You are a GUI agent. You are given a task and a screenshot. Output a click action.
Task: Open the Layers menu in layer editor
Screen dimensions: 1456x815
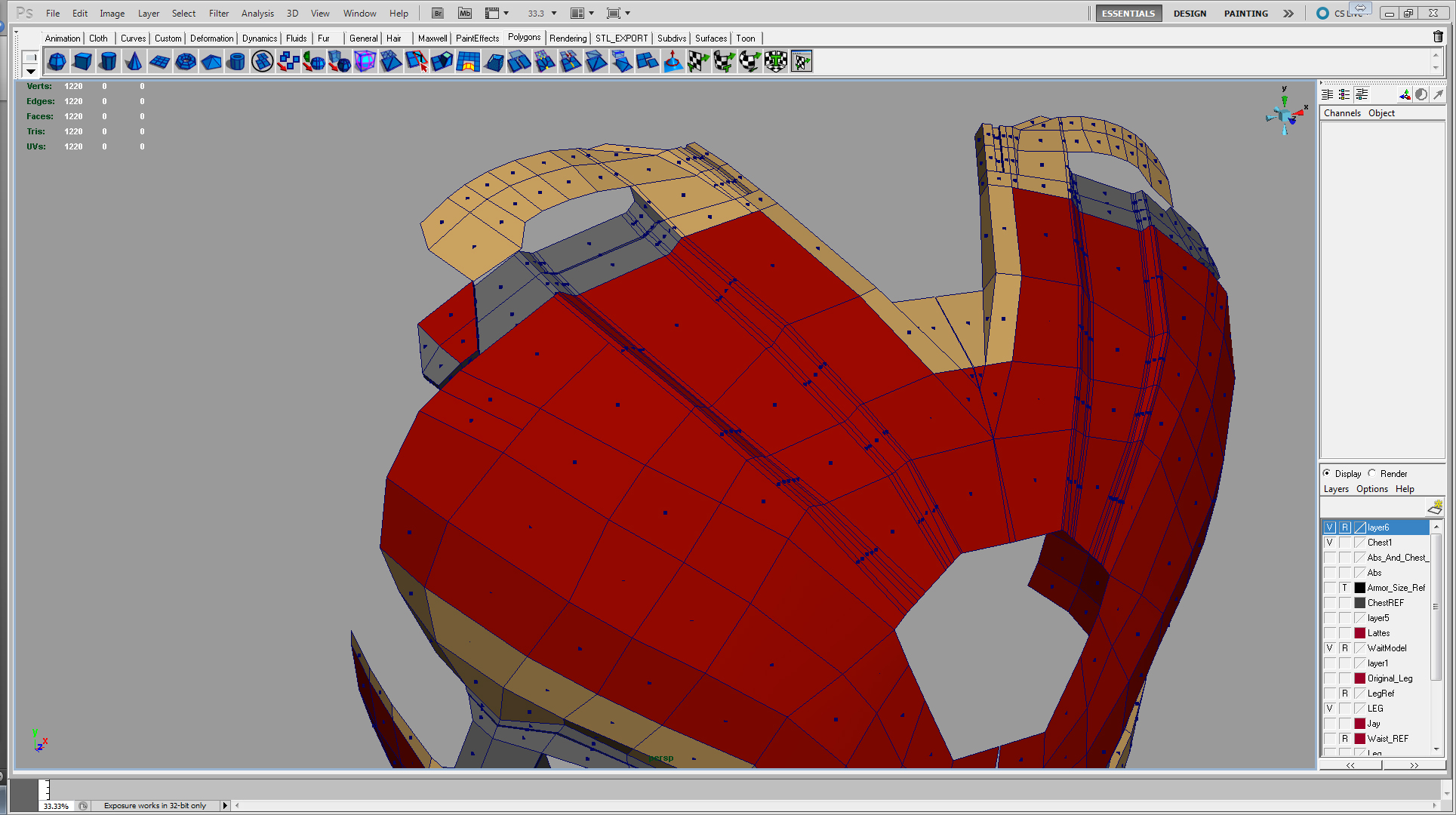click(x=1336, y=488)
